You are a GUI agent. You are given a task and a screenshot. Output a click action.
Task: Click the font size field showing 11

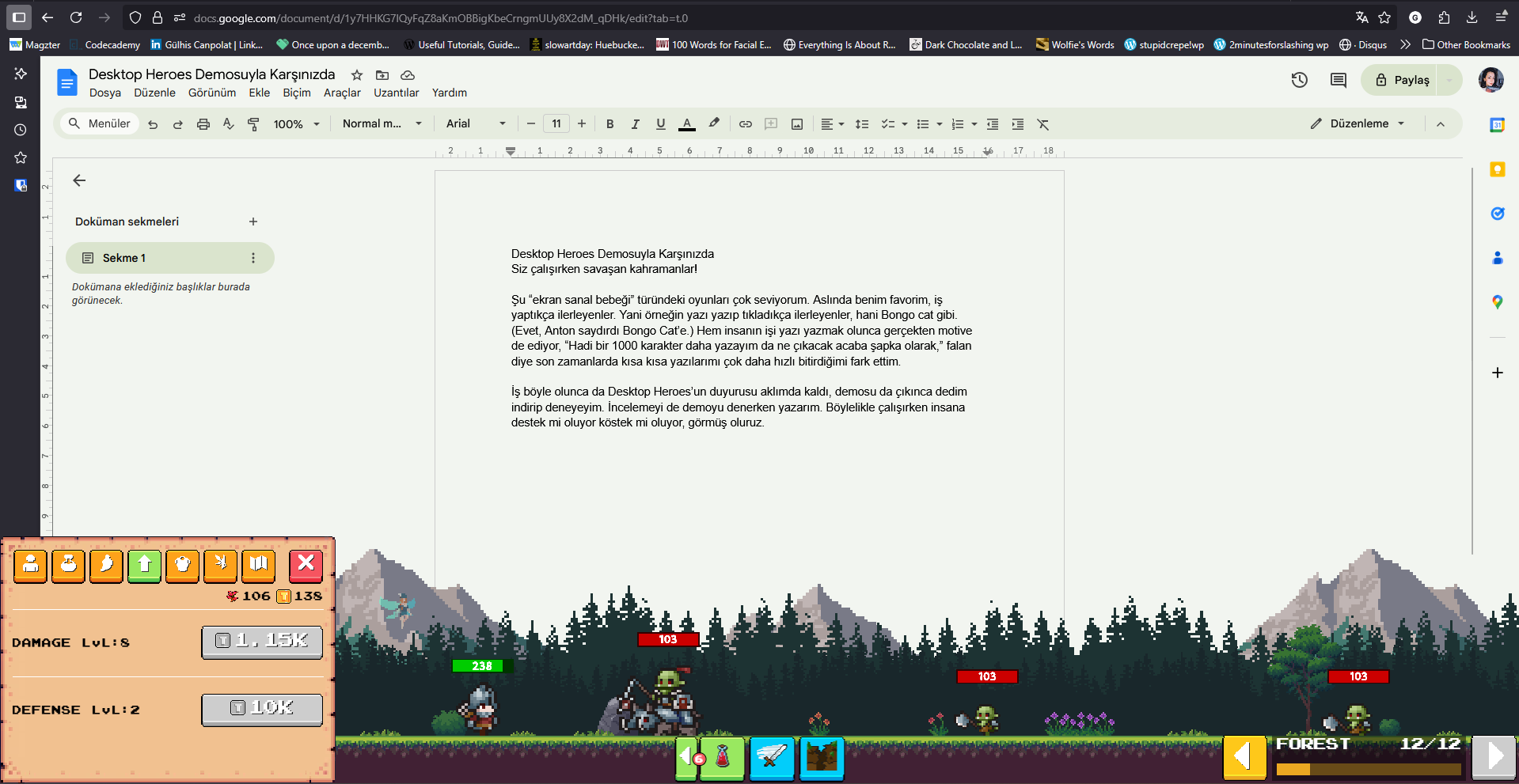pyautogui.click(x=556, y=124)
